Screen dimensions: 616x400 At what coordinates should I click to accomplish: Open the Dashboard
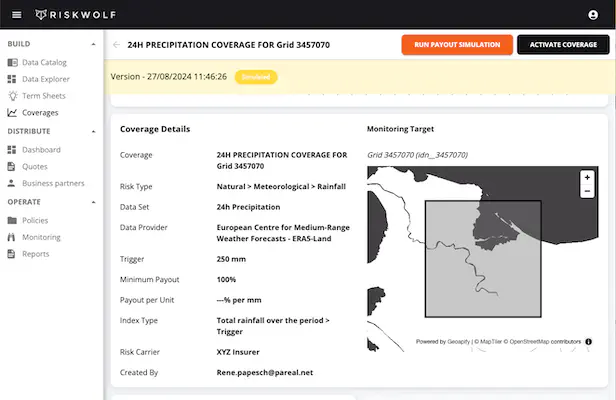tap(41, 150)
